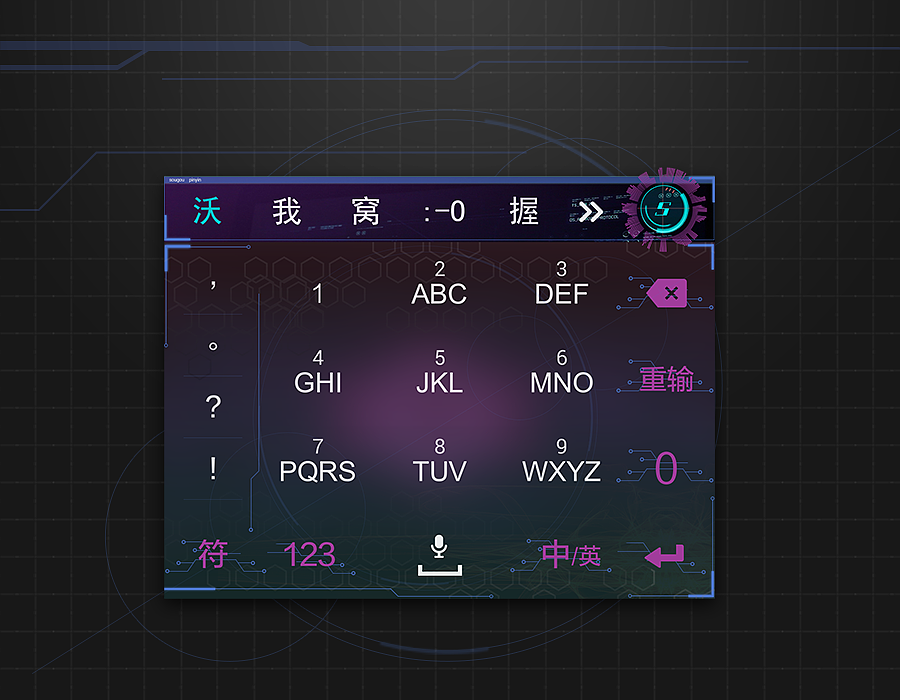
Task: Expand more candidates with double chevron
Action: tap(590, 212)
